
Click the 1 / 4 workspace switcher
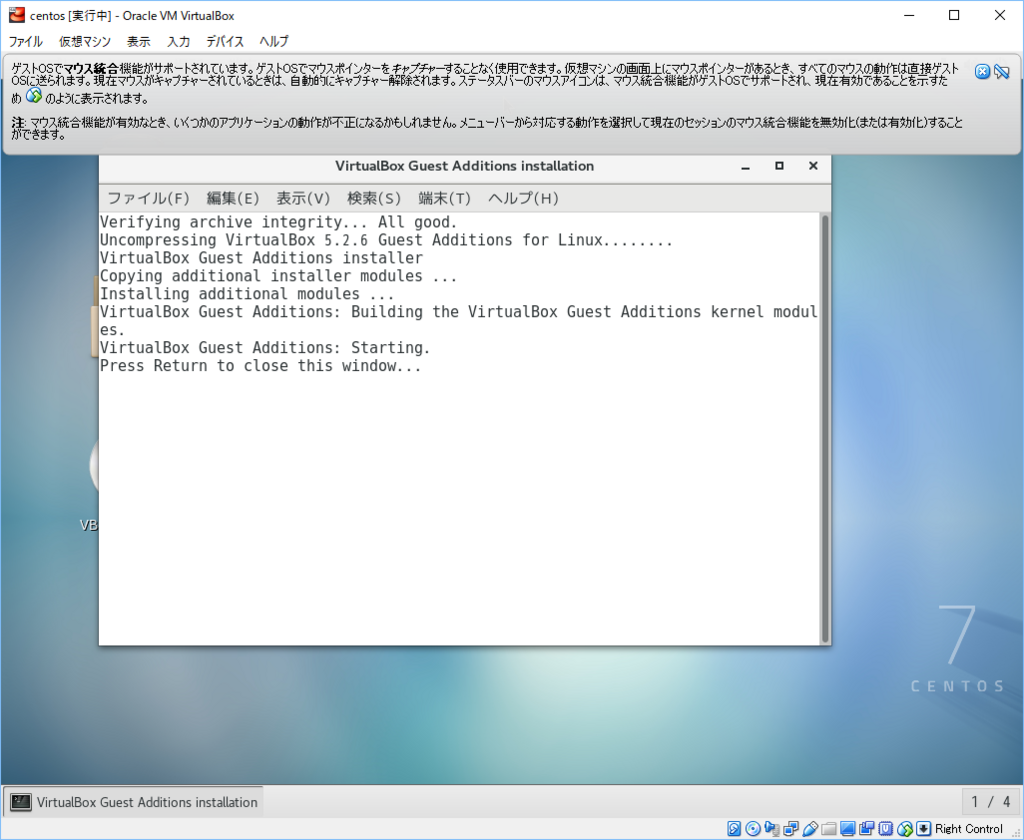coord(990,801)
